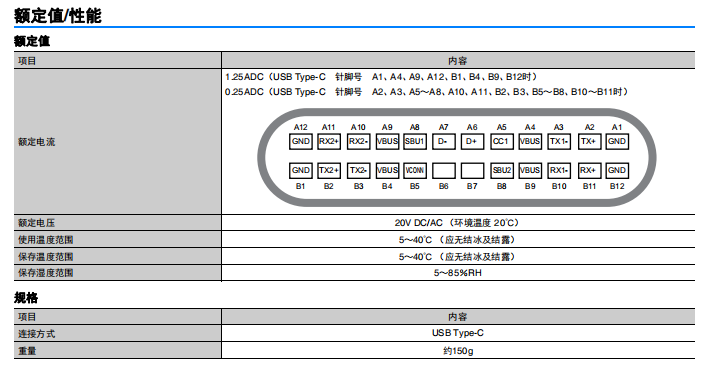
Task: Click the 额定电流 row label
Action: [x=36, y=142]
